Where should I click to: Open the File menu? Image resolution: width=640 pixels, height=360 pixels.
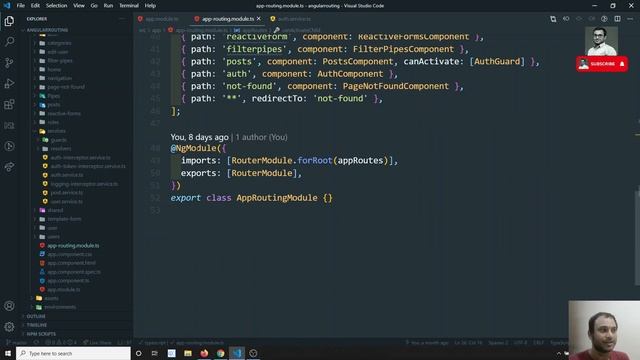click(x=20, y=6)
